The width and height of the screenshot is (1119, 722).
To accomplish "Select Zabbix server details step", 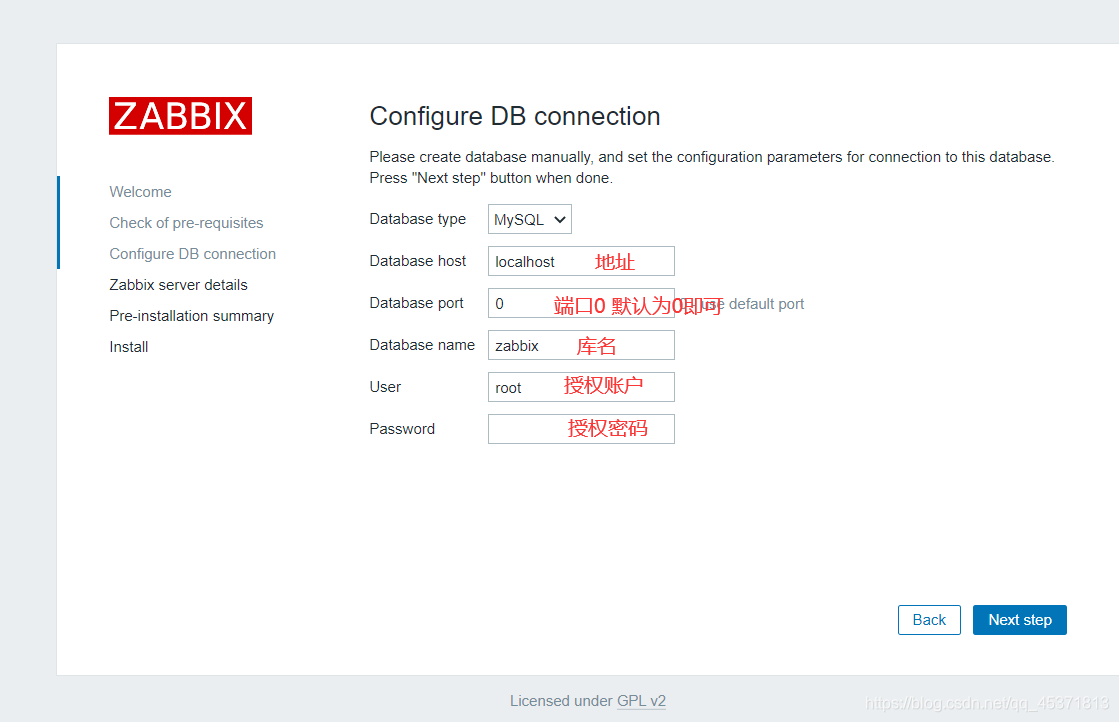I will 178,285.
